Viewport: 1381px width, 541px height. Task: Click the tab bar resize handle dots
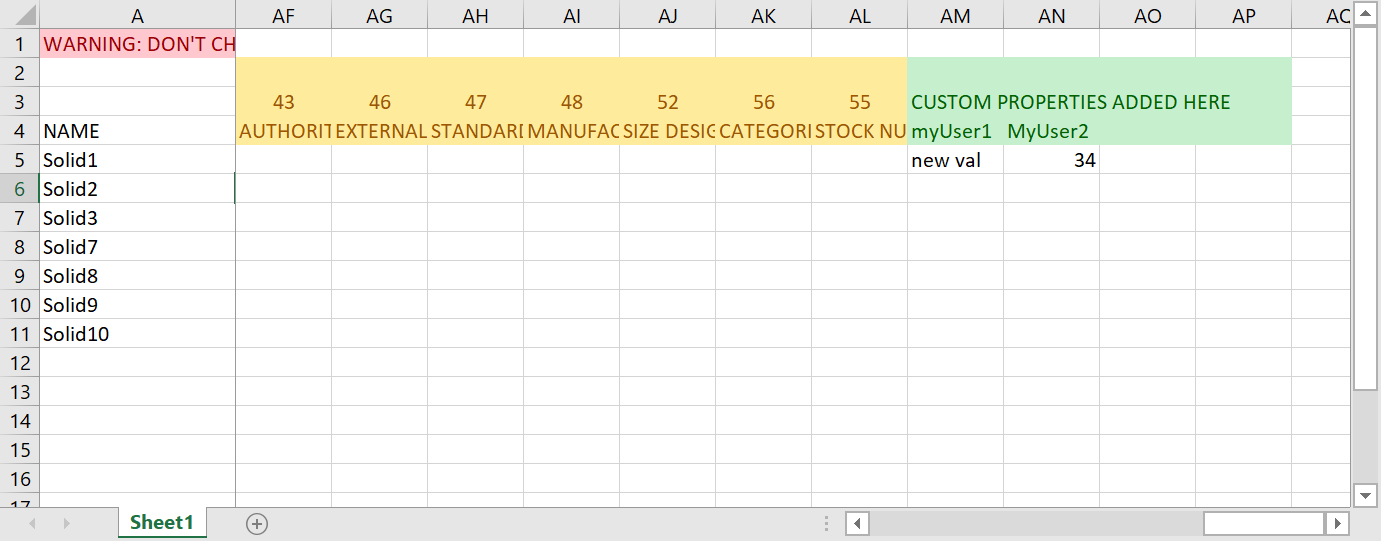point(826,523)
